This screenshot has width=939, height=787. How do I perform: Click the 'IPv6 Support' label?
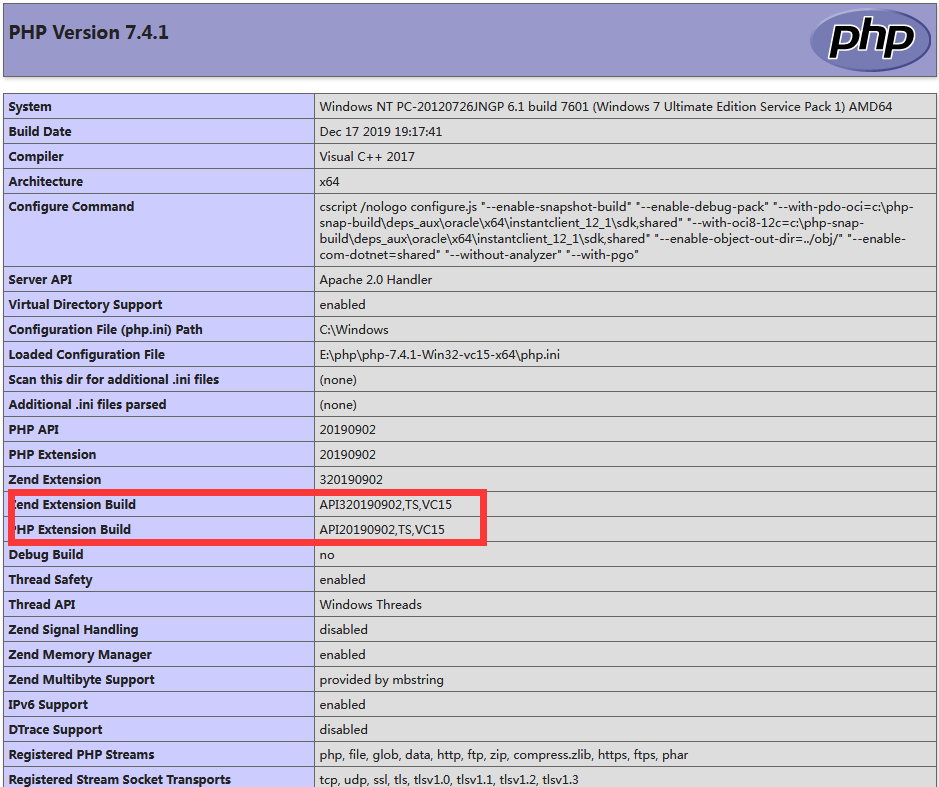tap(48, 705)
